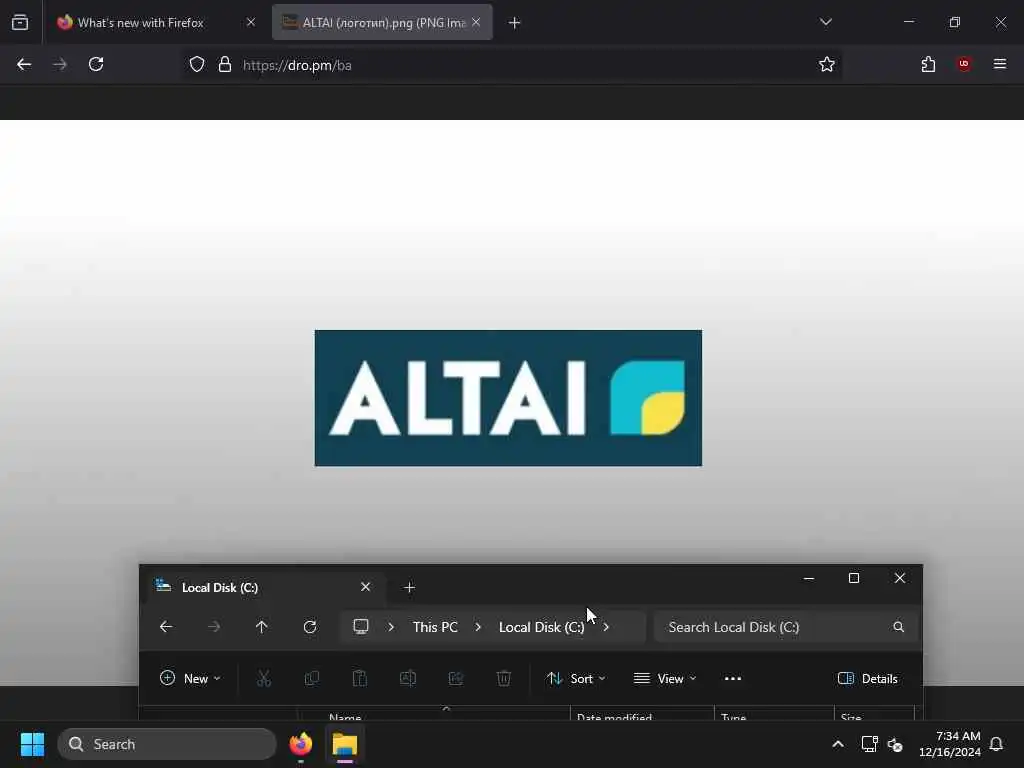Go back in Firefox
The height and width of the screenshot is (768, 1024).
[x=24, y=64]
